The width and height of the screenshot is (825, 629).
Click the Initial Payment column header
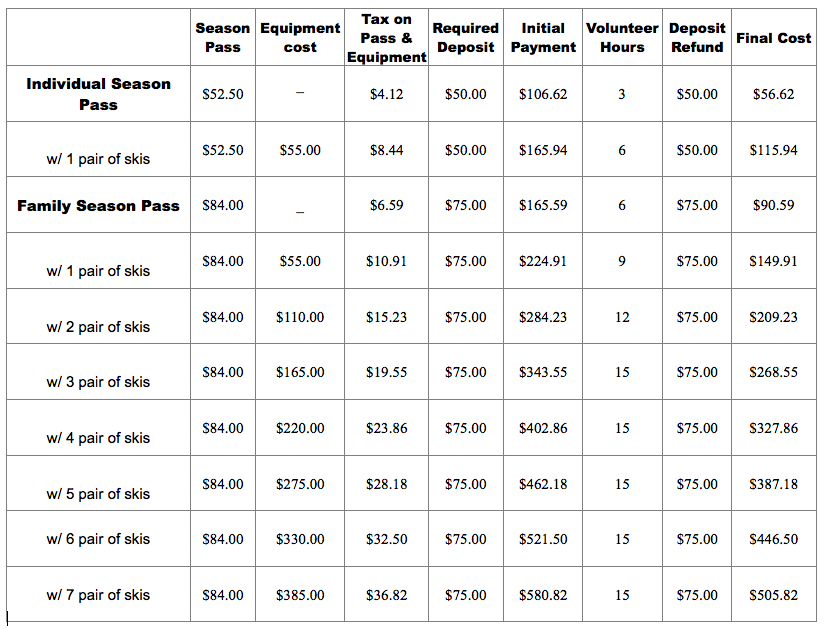tap(543, 38)
